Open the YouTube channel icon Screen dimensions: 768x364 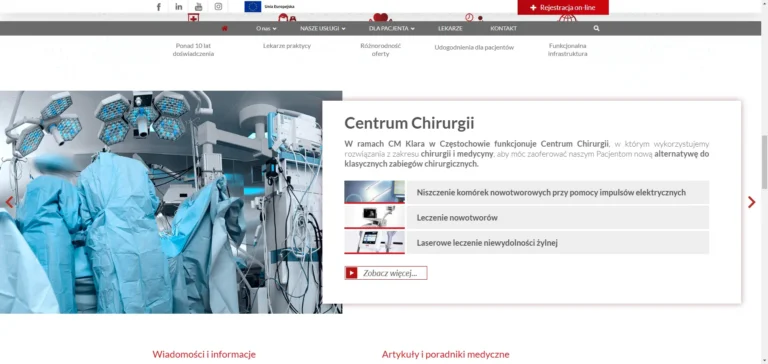tap(198, 7)
